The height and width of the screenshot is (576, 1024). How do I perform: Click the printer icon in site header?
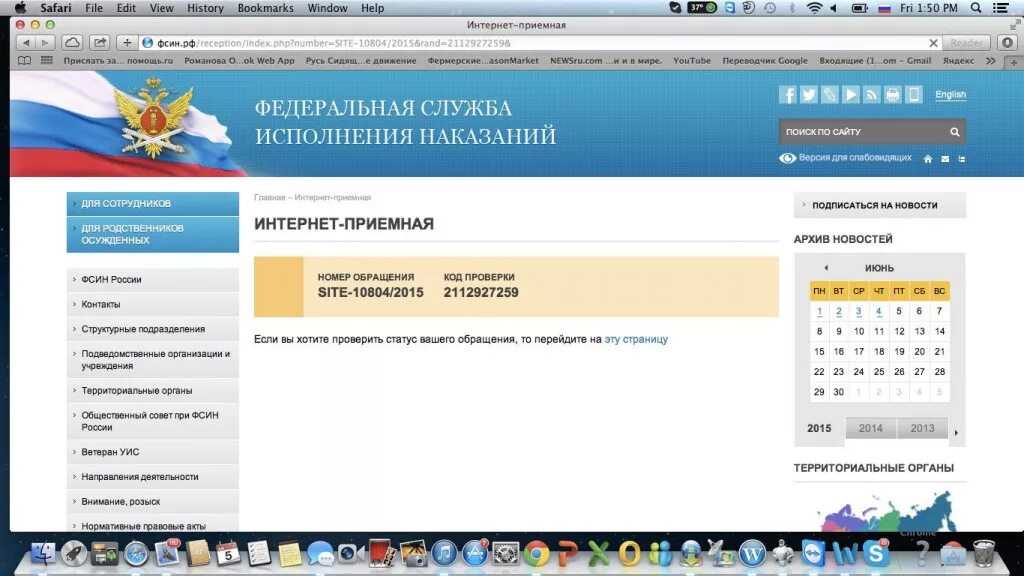[x=892, y=95]
